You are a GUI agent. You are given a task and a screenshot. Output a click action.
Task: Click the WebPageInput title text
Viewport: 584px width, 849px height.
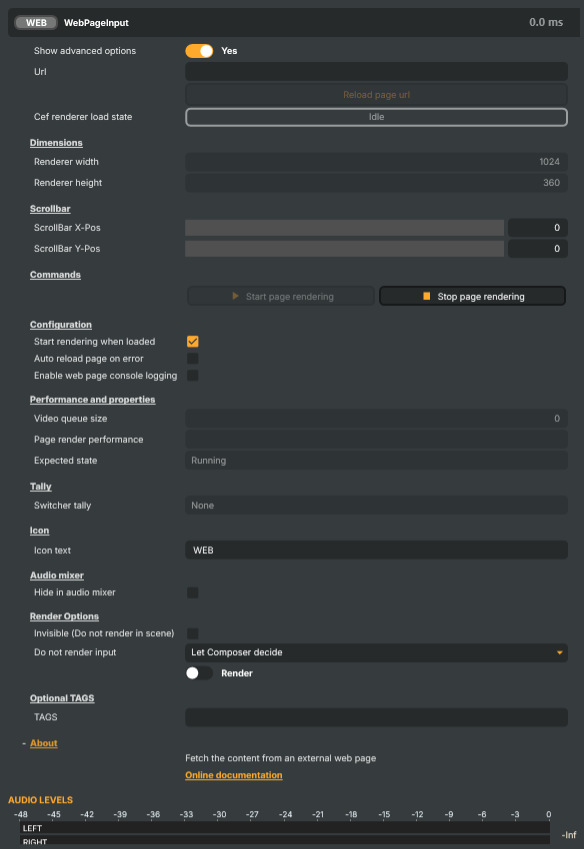click(96, 23)
